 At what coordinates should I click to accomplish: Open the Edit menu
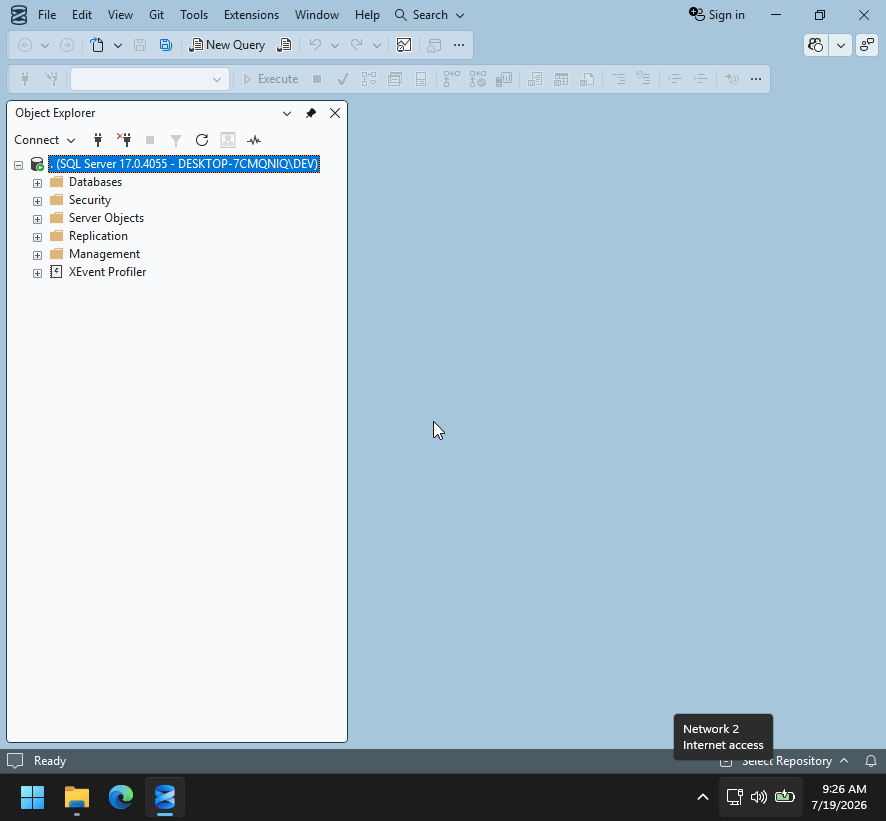pos(82,15)
